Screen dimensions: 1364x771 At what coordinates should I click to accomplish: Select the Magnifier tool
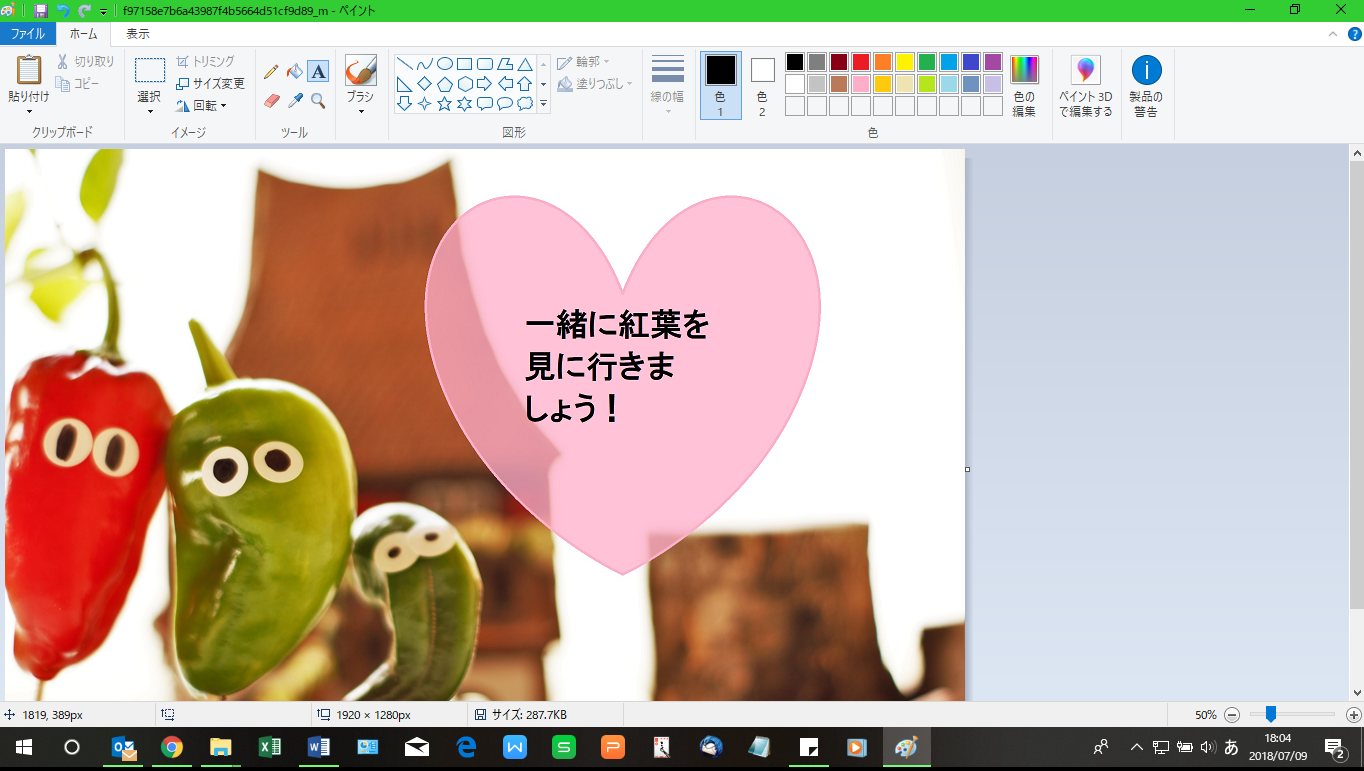[x=318, y=100]
